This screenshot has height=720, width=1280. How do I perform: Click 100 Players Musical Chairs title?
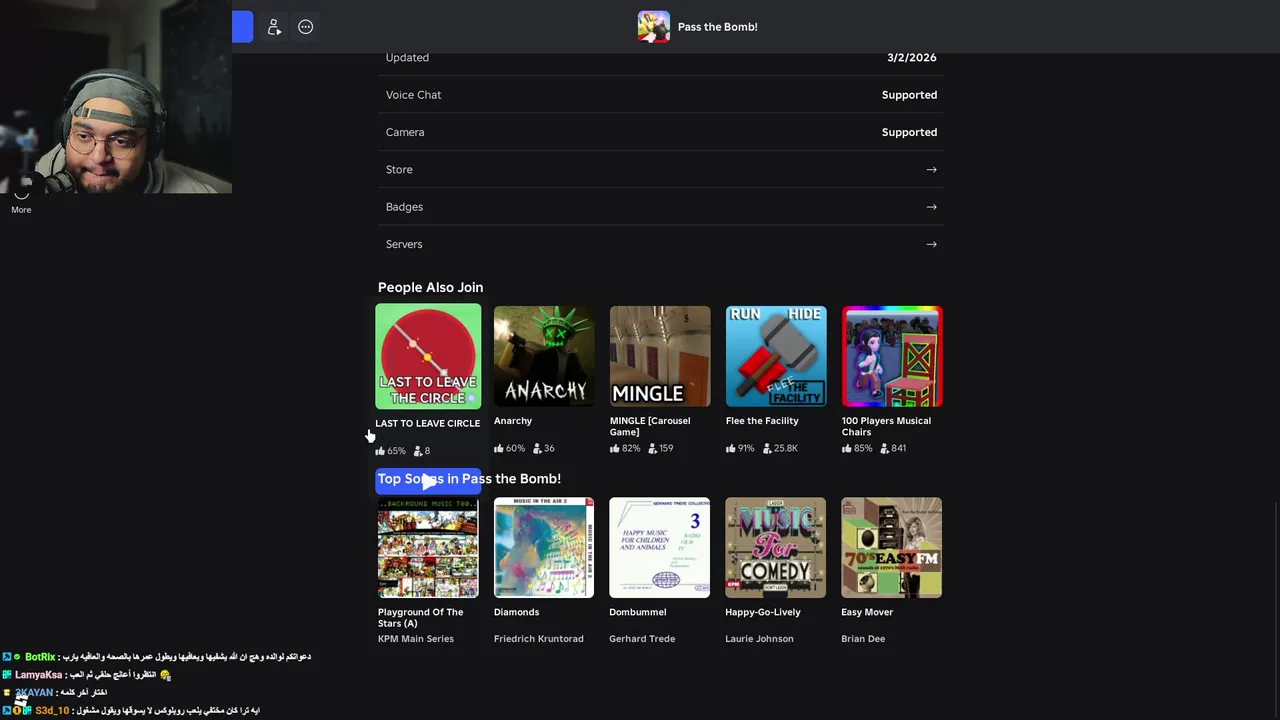click(x=886, y=426)
